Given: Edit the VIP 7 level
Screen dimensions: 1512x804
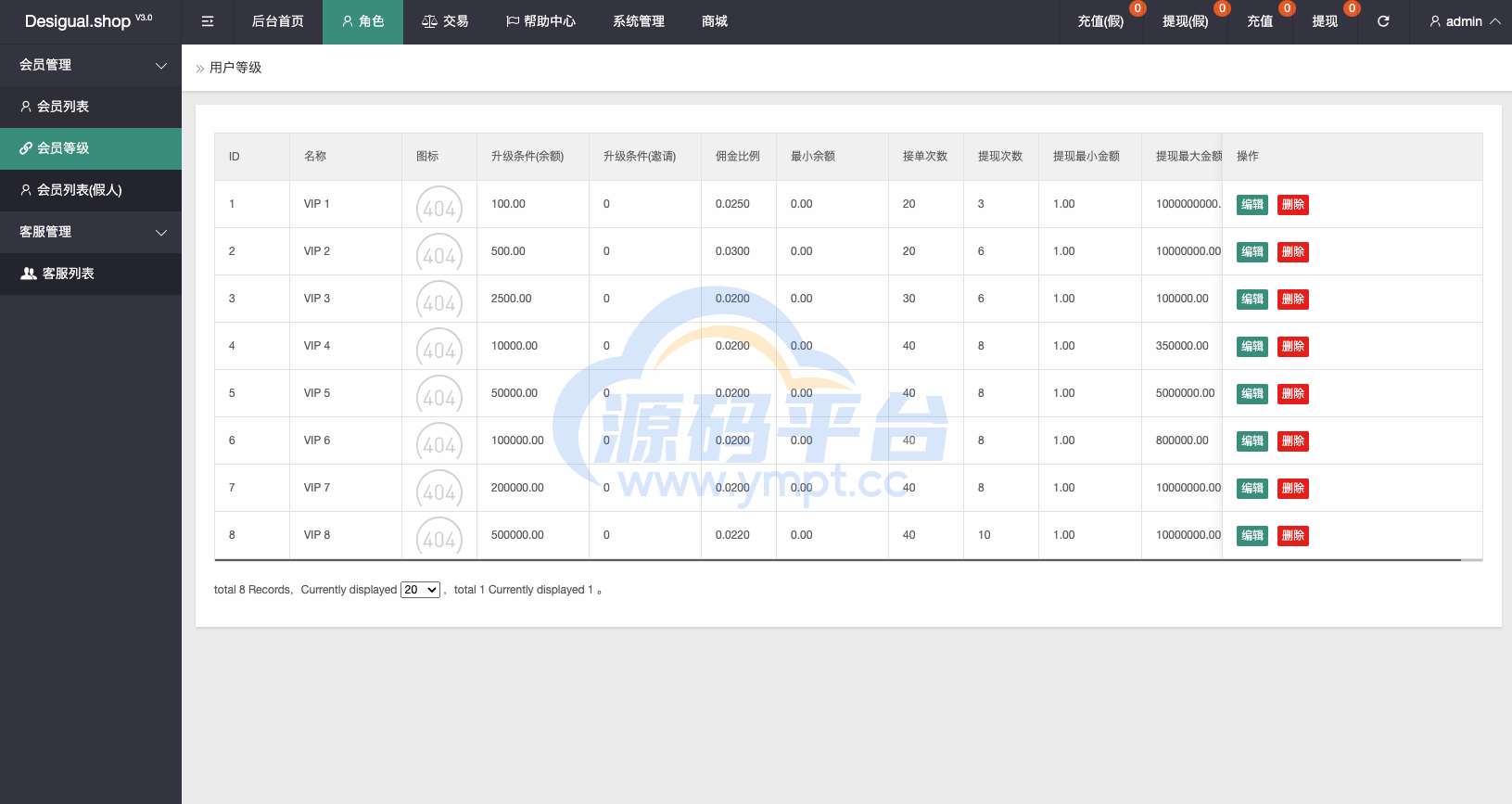Looking at the screenshot, I should 1252,489.
